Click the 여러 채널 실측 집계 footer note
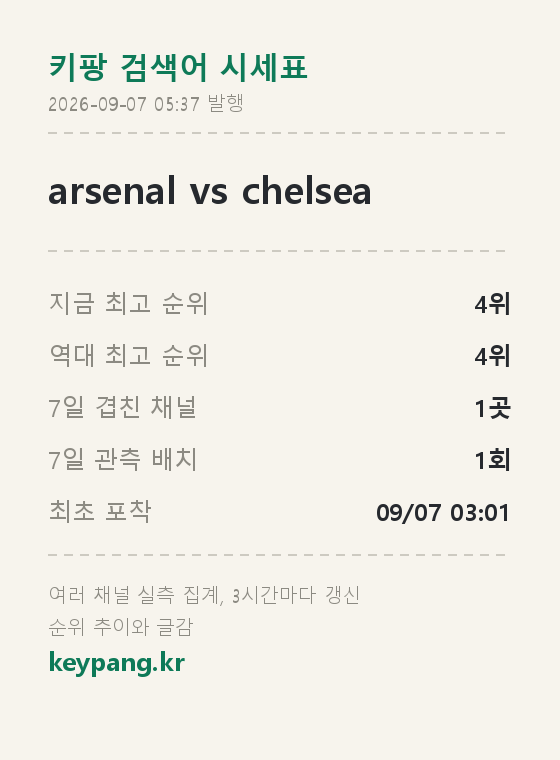The width and height of the screenshot is (560, 760). (x=136, y=595)
